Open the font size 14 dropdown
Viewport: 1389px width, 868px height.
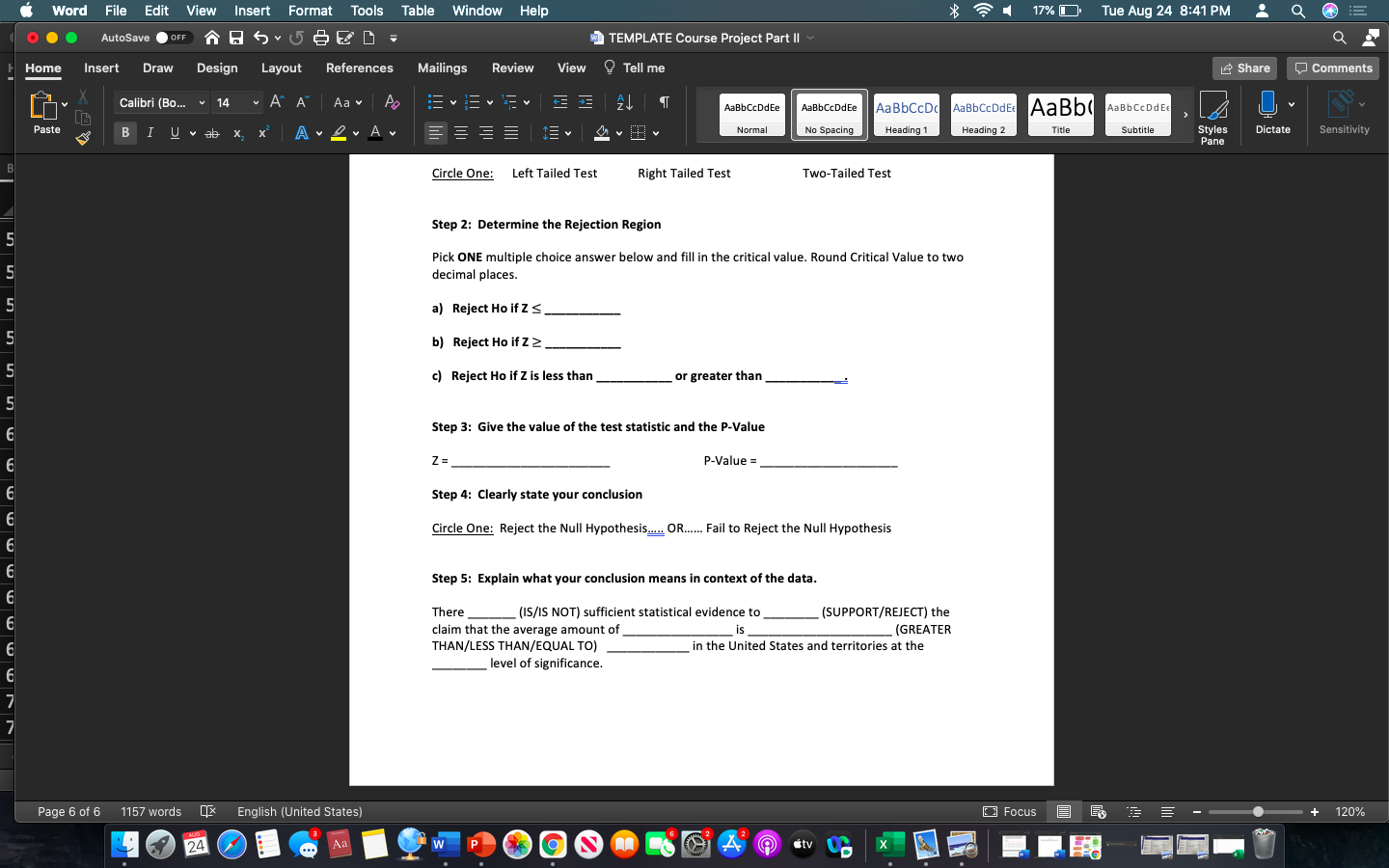point(256,102)
